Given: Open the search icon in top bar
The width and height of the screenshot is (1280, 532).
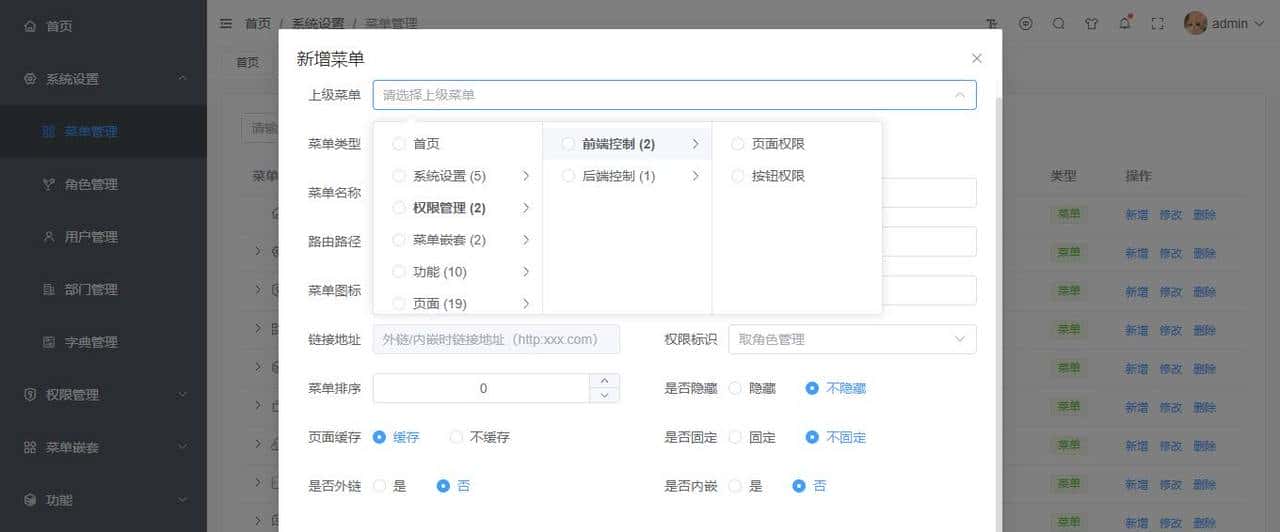Looking at the screenshot, I should (x=1059, y=24).
